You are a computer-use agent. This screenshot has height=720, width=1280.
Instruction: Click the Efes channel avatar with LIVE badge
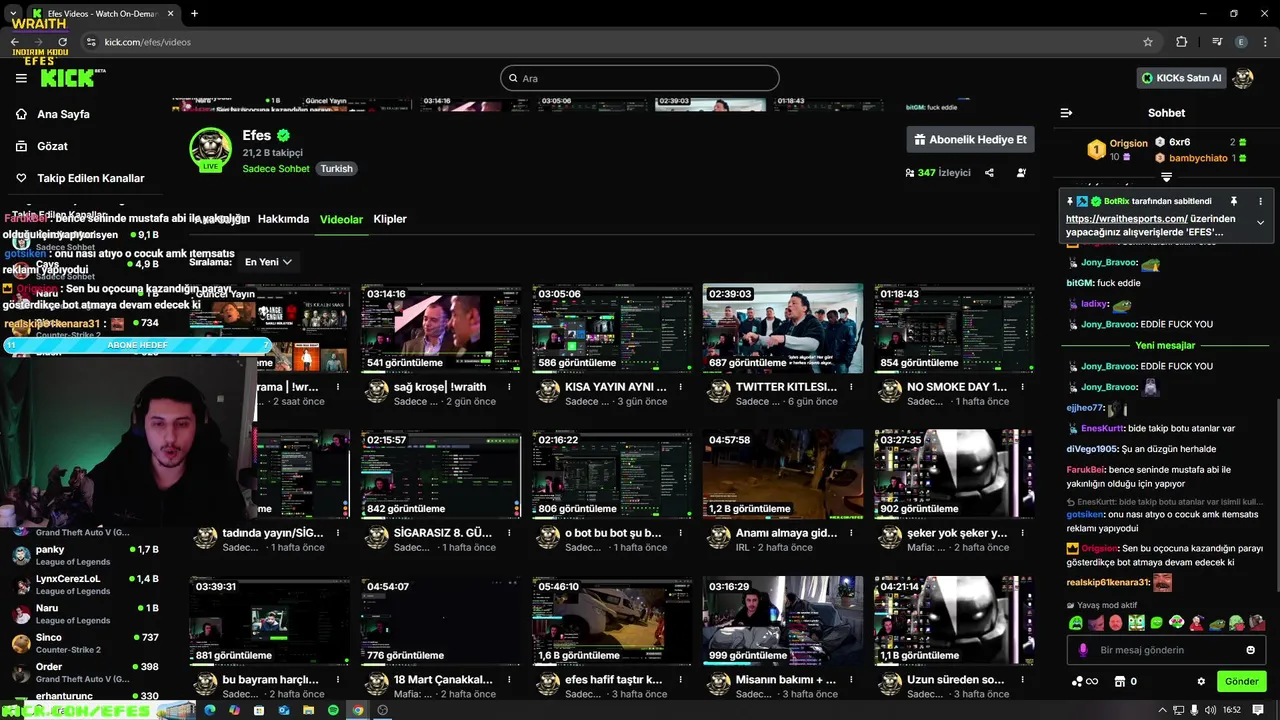tap(211, 150)
